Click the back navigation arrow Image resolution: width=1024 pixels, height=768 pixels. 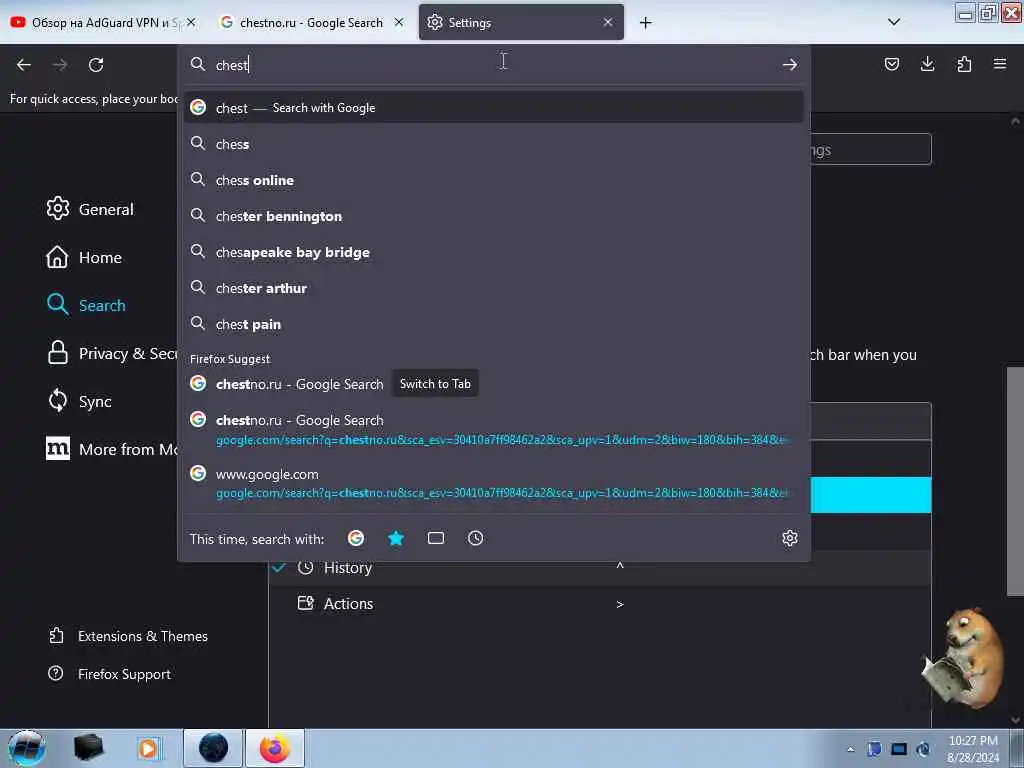coord(24,65)
